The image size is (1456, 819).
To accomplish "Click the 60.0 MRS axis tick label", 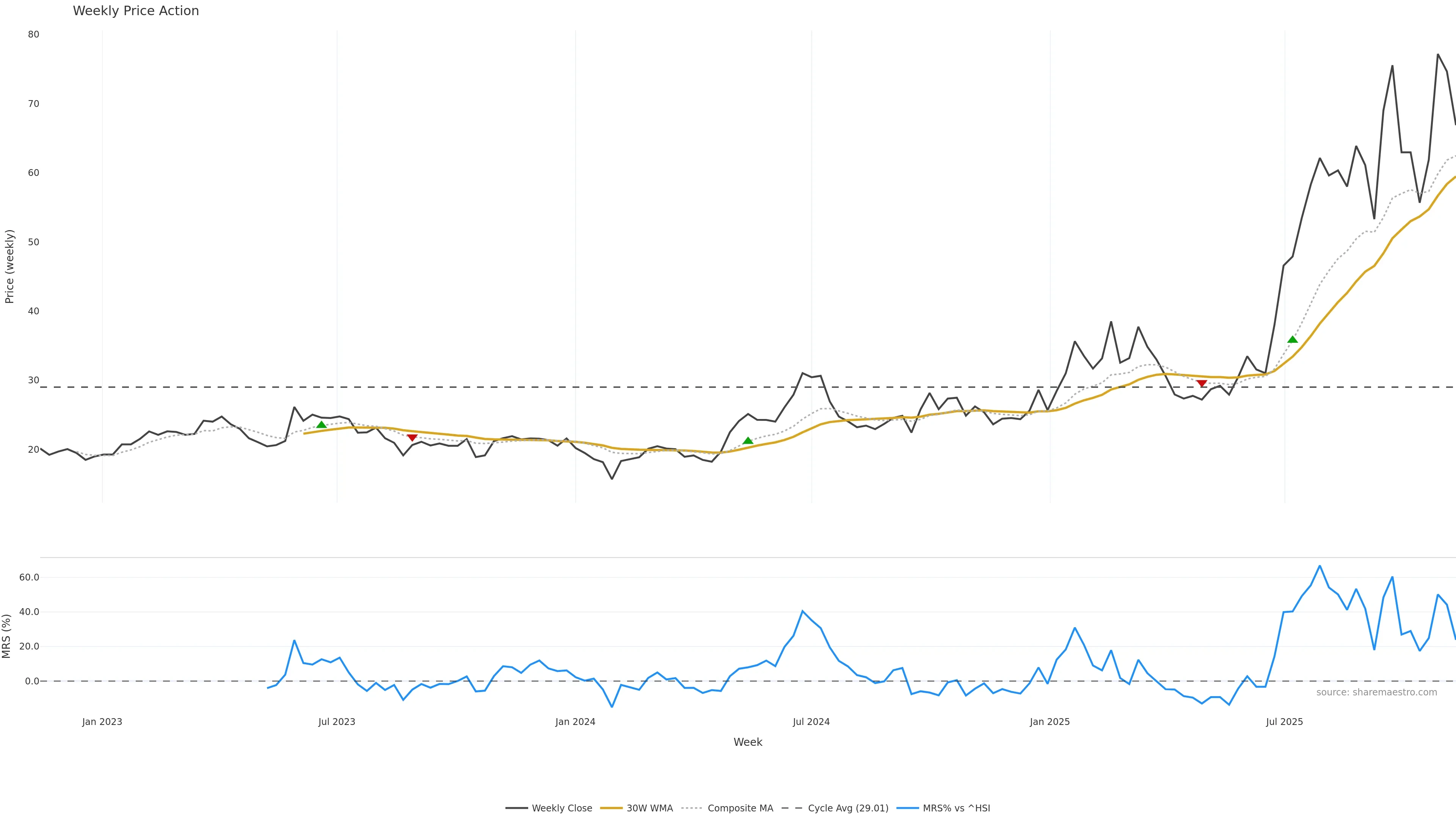I will tap(29, 577).
